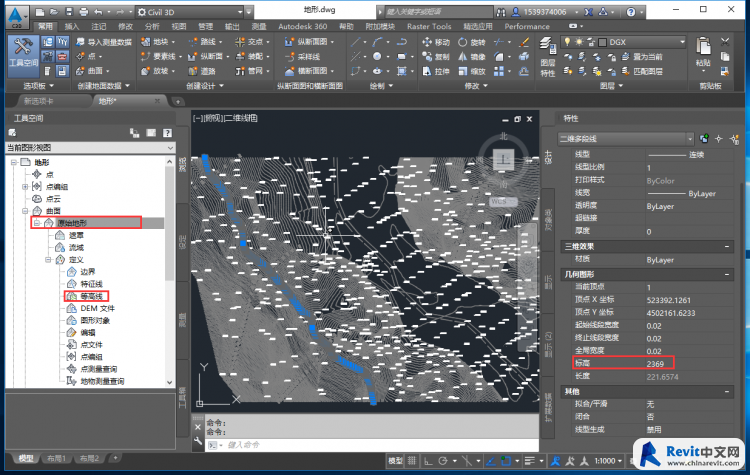
Task: Click the Plot/Print icon in quick access toolbar
Action: (84, 12)
